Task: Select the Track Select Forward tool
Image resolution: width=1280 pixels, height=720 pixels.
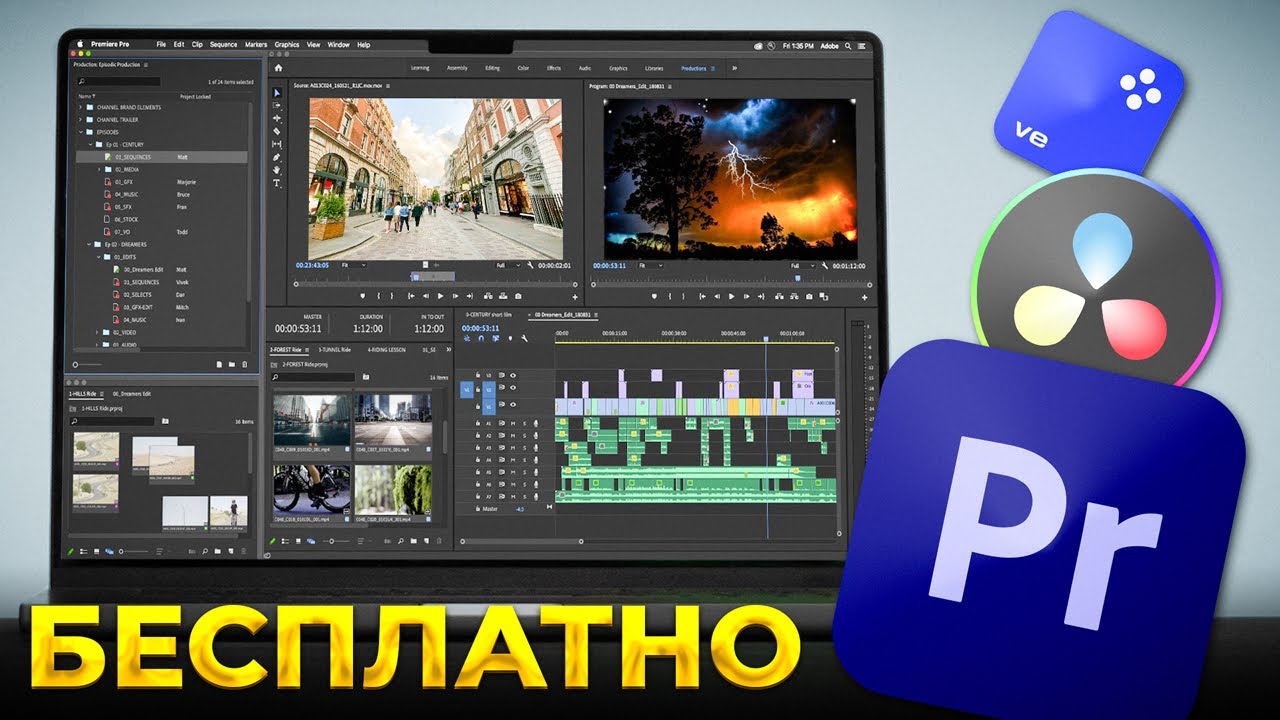Action: click(277, 106)
